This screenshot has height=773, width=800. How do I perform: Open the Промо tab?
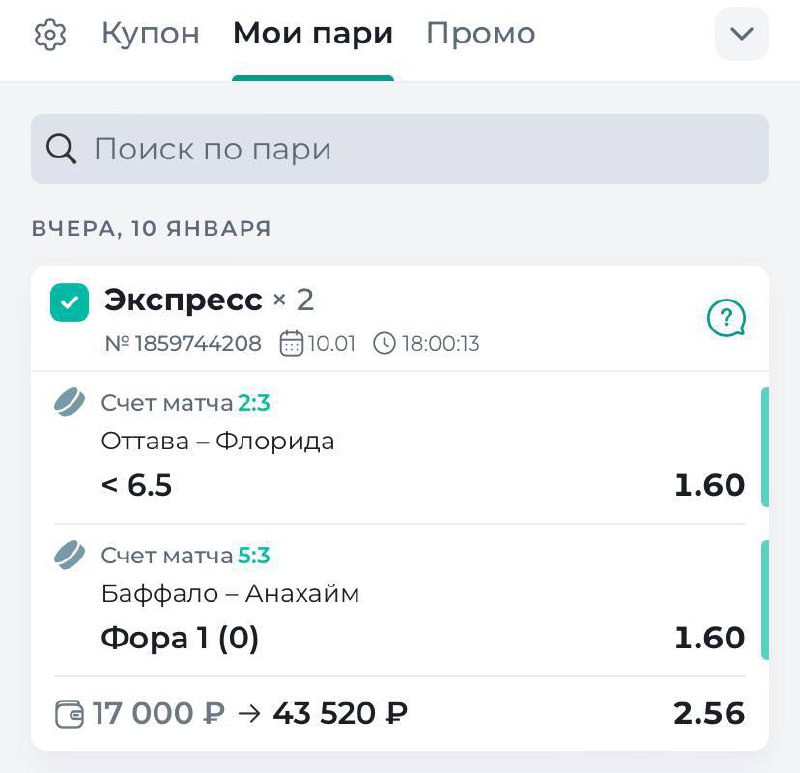tap(480, 34)
